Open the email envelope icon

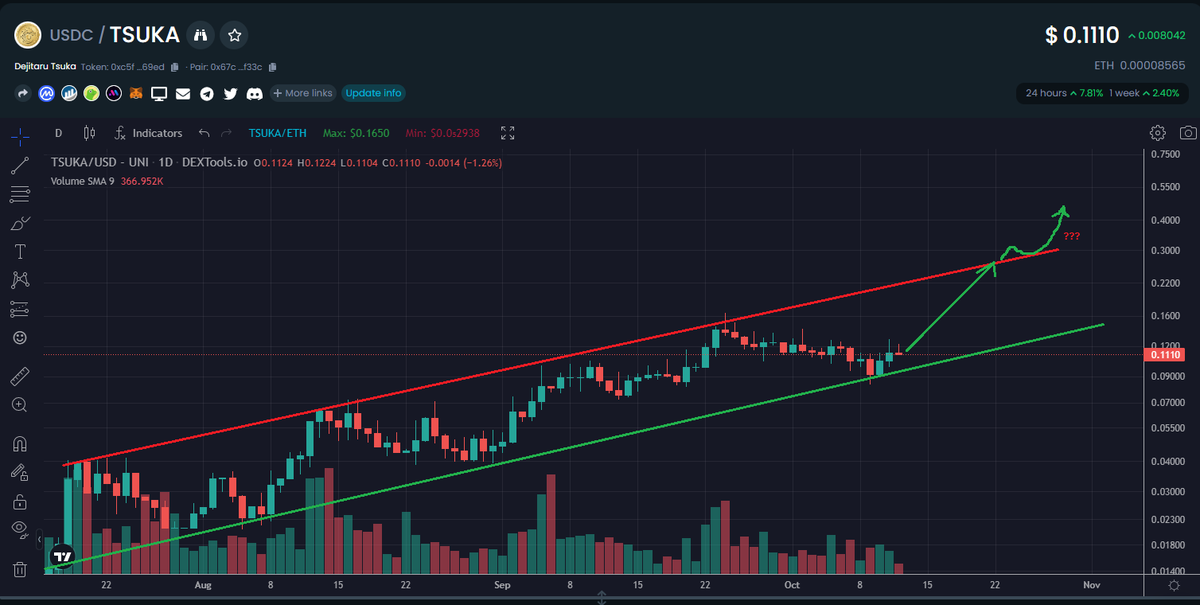(x=183, y=93)
